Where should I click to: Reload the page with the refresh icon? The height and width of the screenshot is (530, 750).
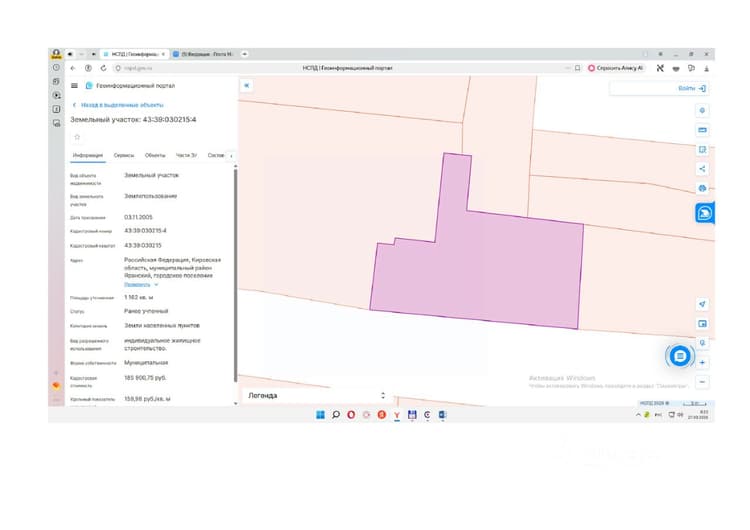click(x=103, y=68)
